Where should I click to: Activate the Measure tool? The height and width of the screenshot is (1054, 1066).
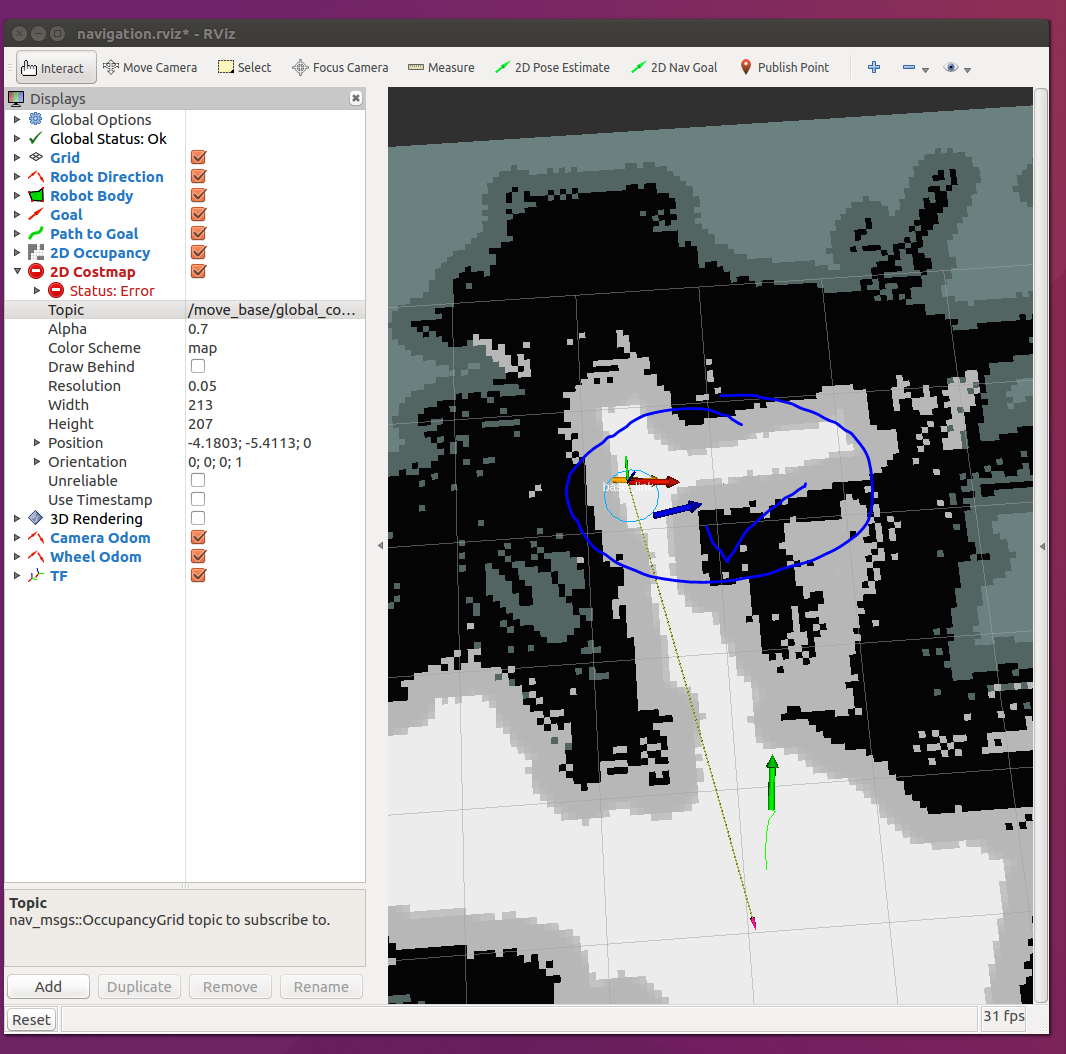pyautogui.click(x=441, y=67)
